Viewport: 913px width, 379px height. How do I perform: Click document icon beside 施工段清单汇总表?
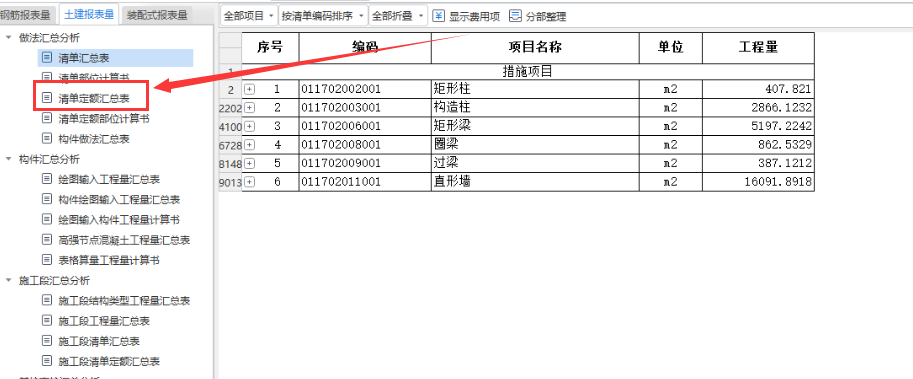[x=47, y=341]
